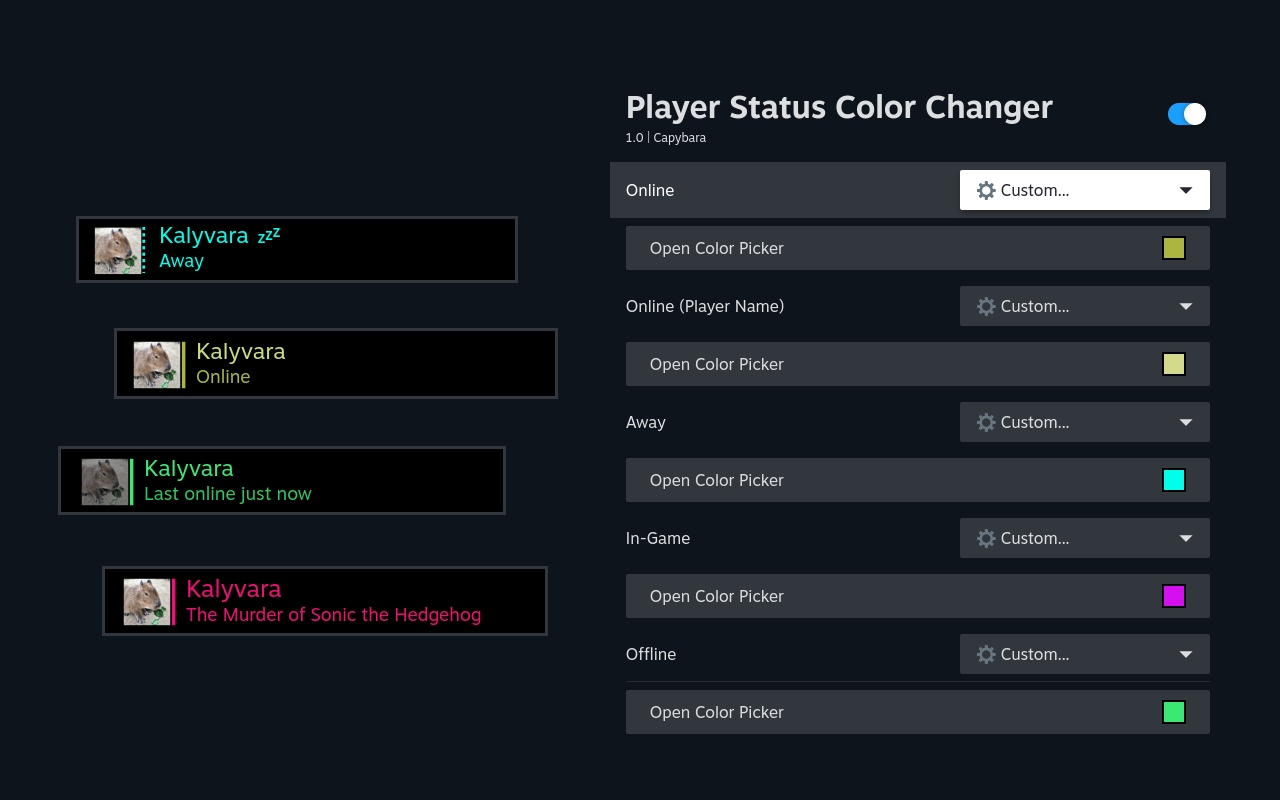Open Color Picker under In-Game row

click(918, 596)
